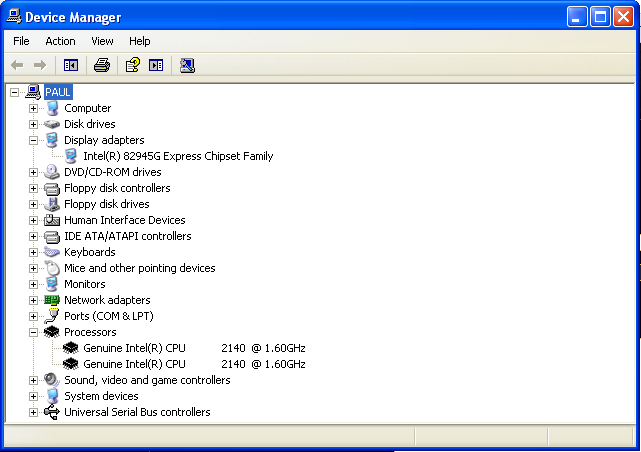Viewport: 641px width, 452px height.
Task: Collapse the Display adapters node
Action: [x=34, y=140]
